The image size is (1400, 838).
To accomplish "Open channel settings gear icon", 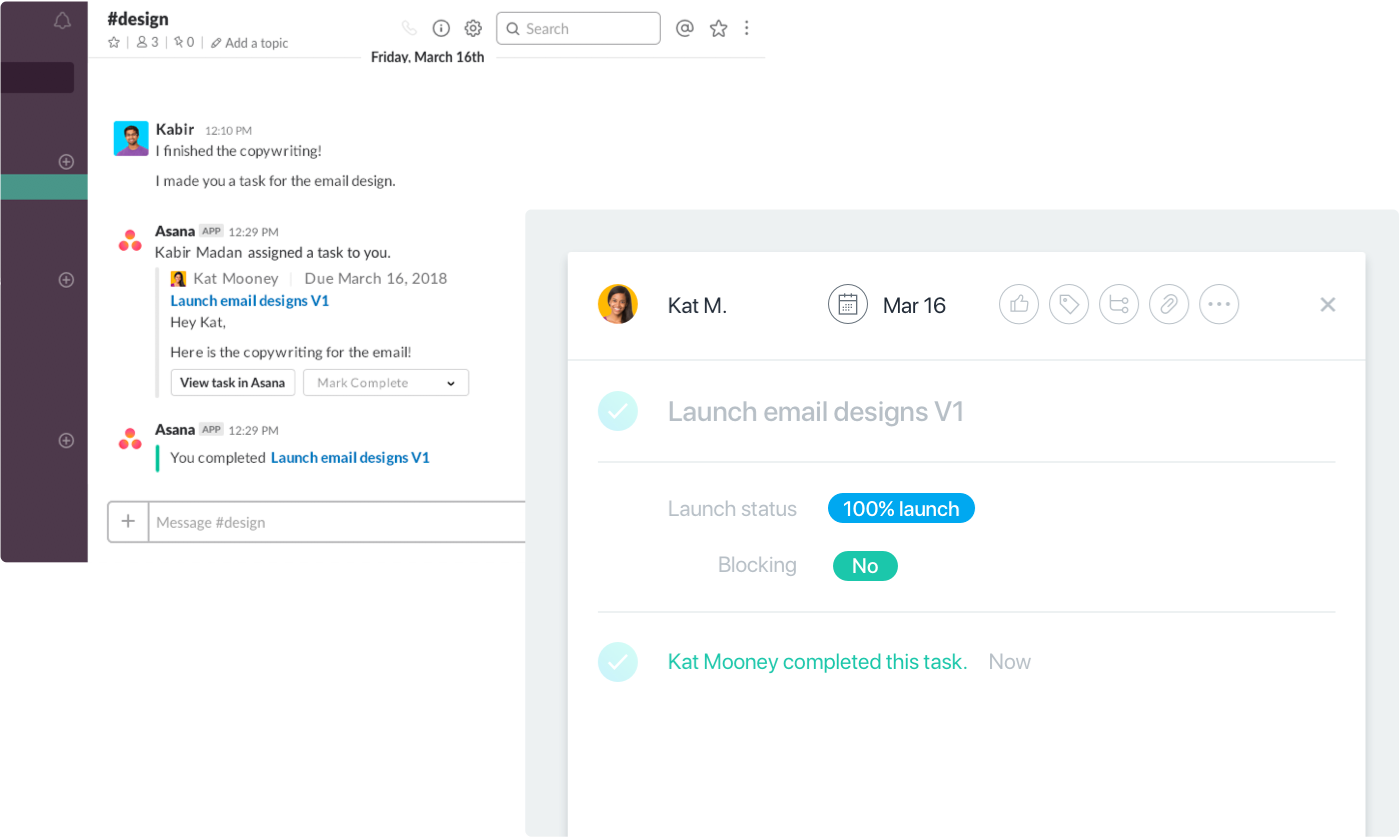I will [473, 28].
